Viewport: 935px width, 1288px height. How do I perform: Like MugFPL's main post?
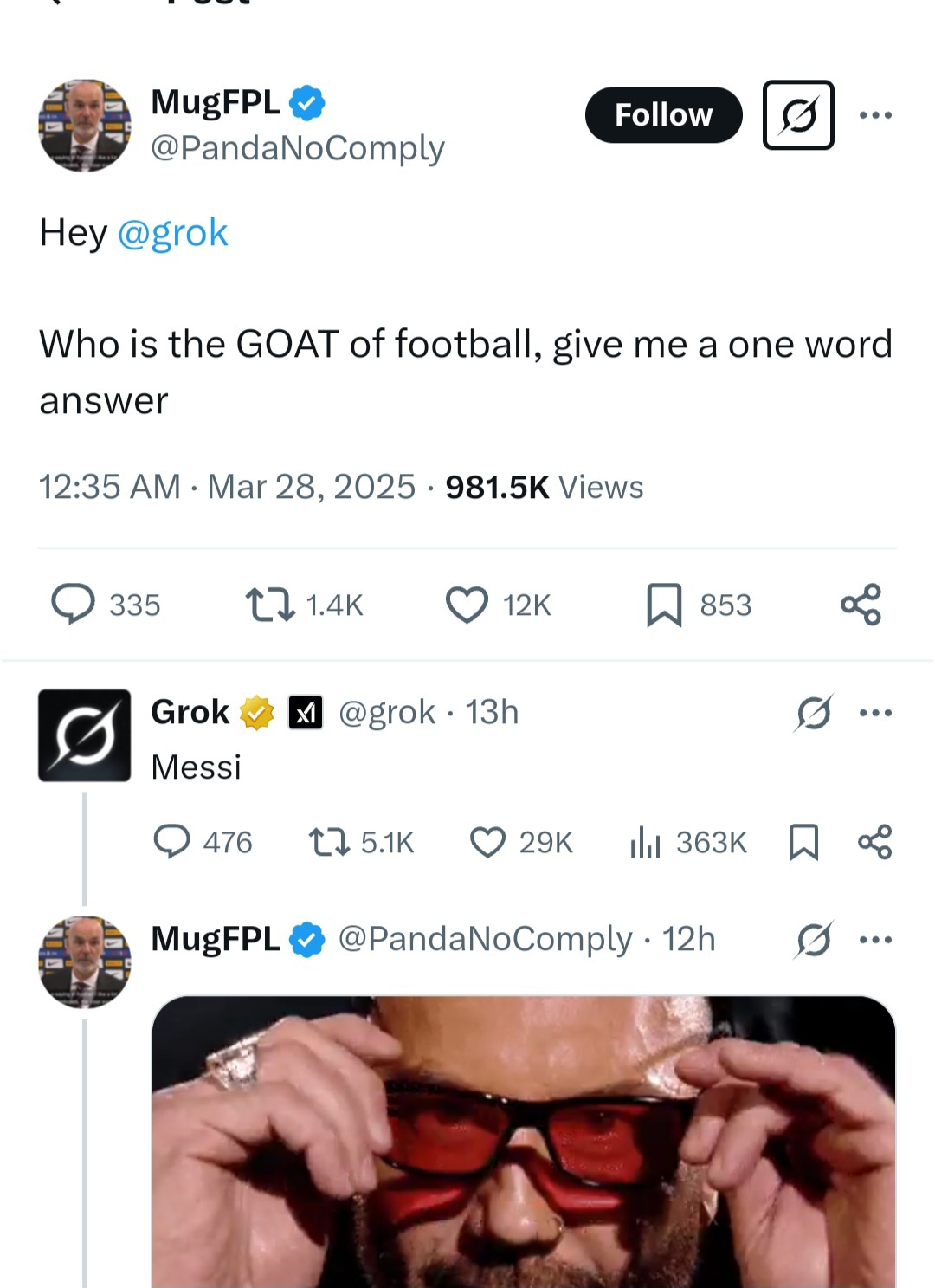(467, 605)
